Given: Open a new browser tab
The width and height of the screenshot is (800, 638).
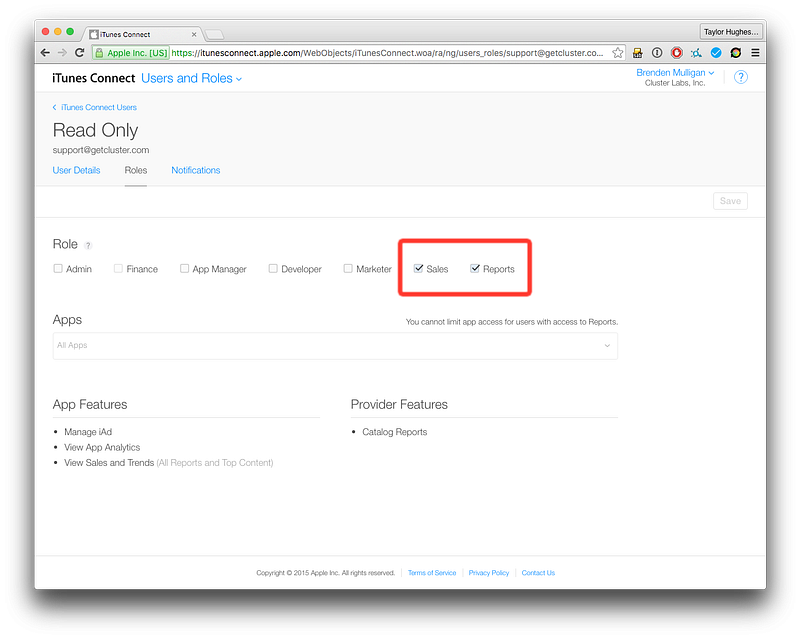Looking at the screenshot, I should 214,34.
